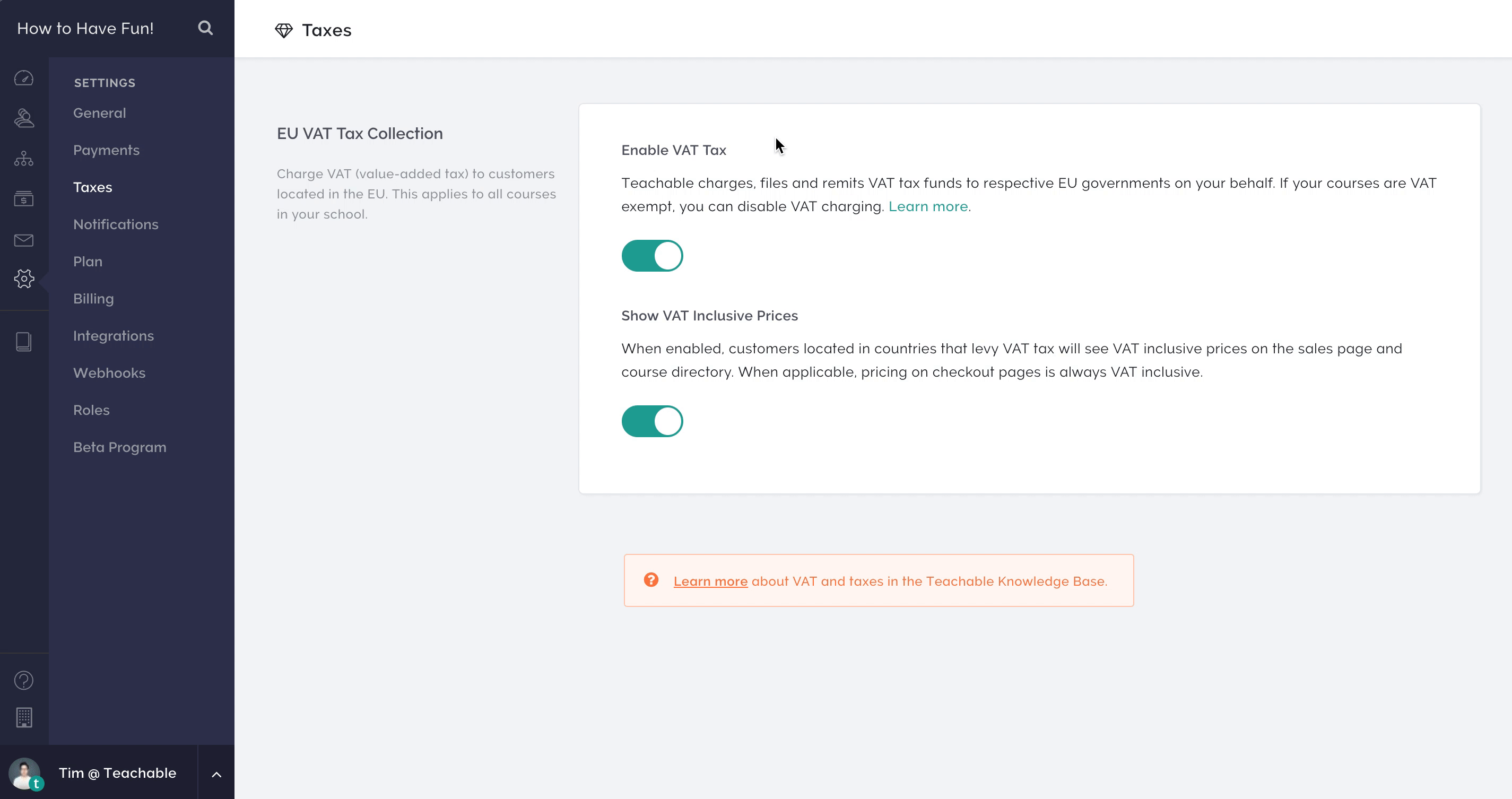This screenshot has height=799, width=1512.
Task: Toggle the Enable VAT Tax switch
Action: 652,256
